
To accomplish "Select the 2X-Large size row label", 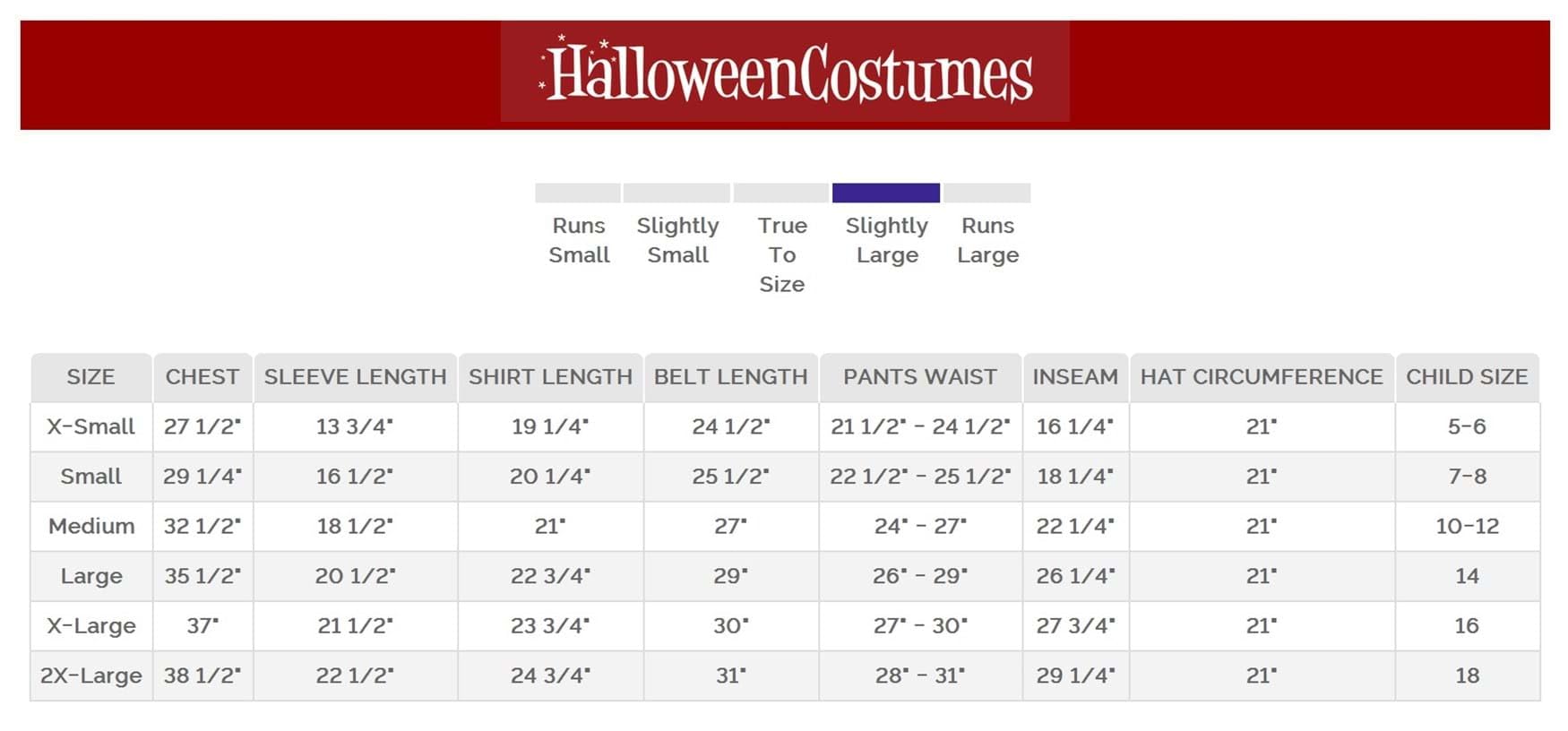I will 90,675.
